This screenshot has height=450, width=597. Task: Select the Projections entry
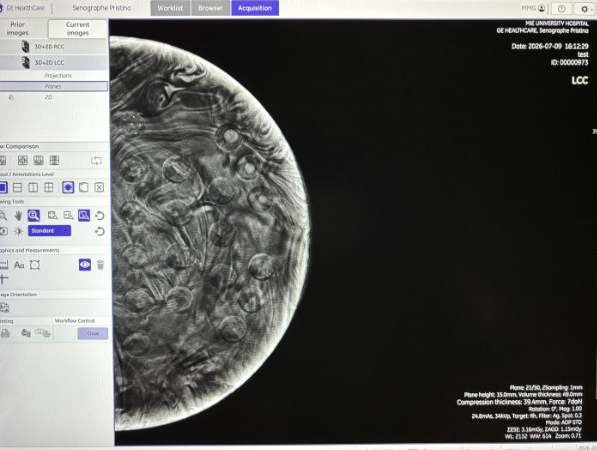(x=57, y=75)
